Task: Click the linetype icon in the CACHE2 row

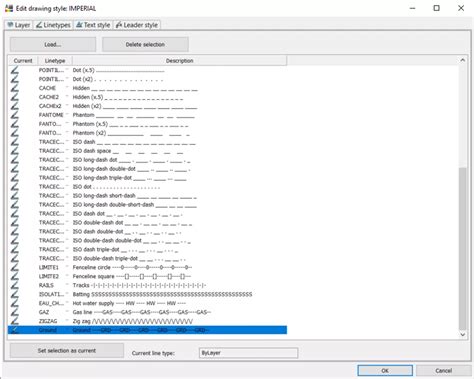Action: tap(14, 97)
